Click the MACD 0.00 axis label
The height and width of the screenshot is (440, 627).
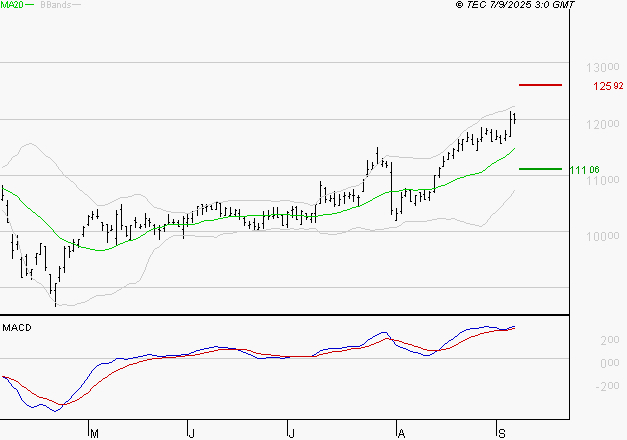click(610, 363)
